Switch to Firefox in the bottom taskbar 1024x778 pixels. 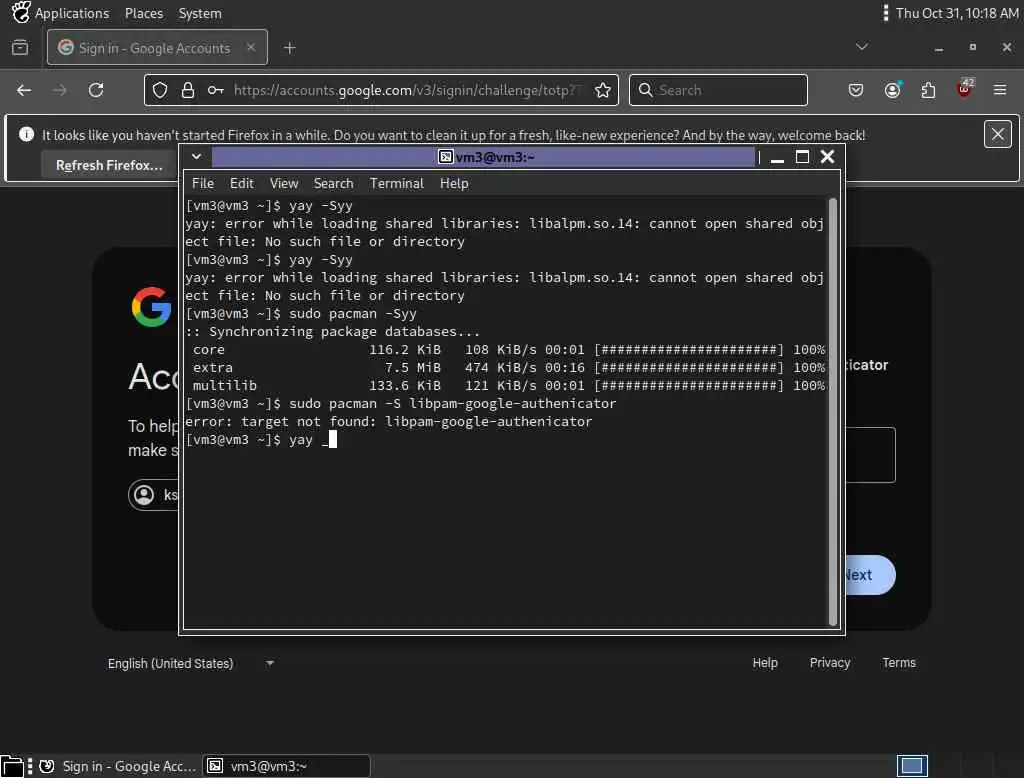[x=117, y=766]
